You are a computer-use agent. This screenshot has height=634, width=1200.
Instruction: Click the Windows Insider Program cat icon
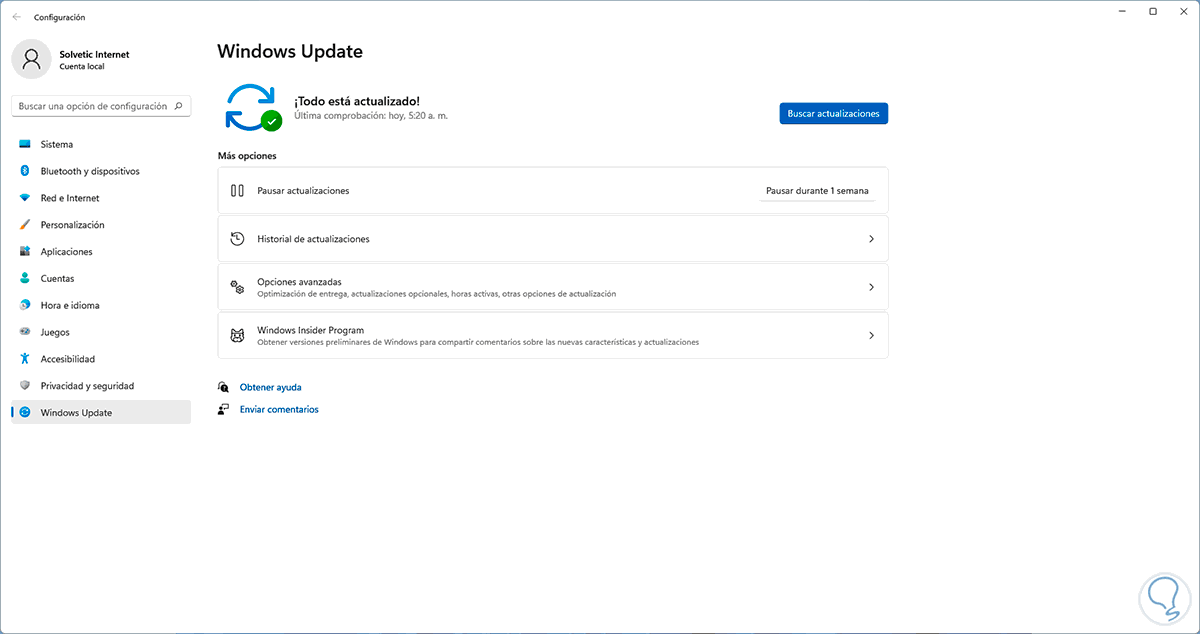pos(237,335)
